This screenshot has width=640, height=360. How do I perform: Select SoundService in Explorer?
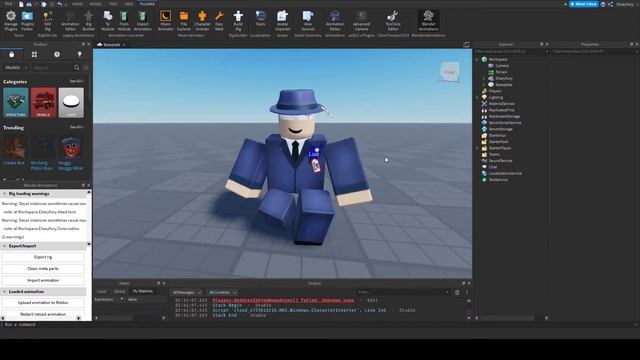click(x=500, y=161)
